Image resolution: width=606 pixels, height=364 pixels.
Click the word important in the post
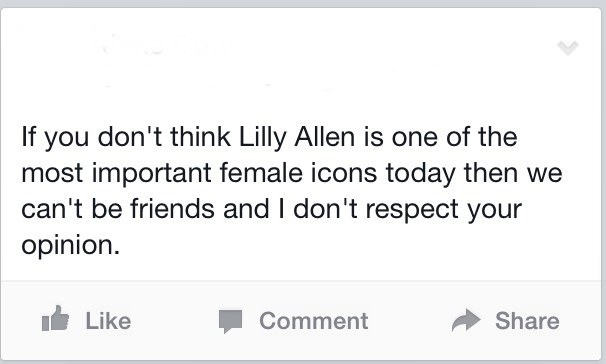152,174
